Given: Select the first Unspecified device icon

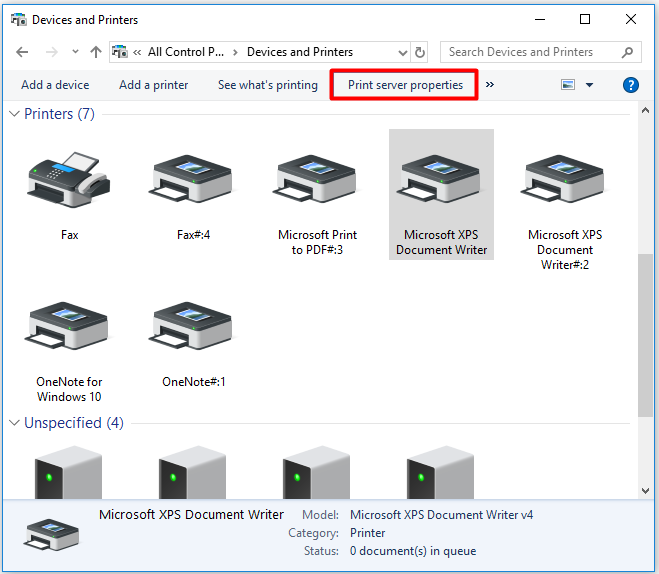Looking at the screenshot, I should 68,472.
